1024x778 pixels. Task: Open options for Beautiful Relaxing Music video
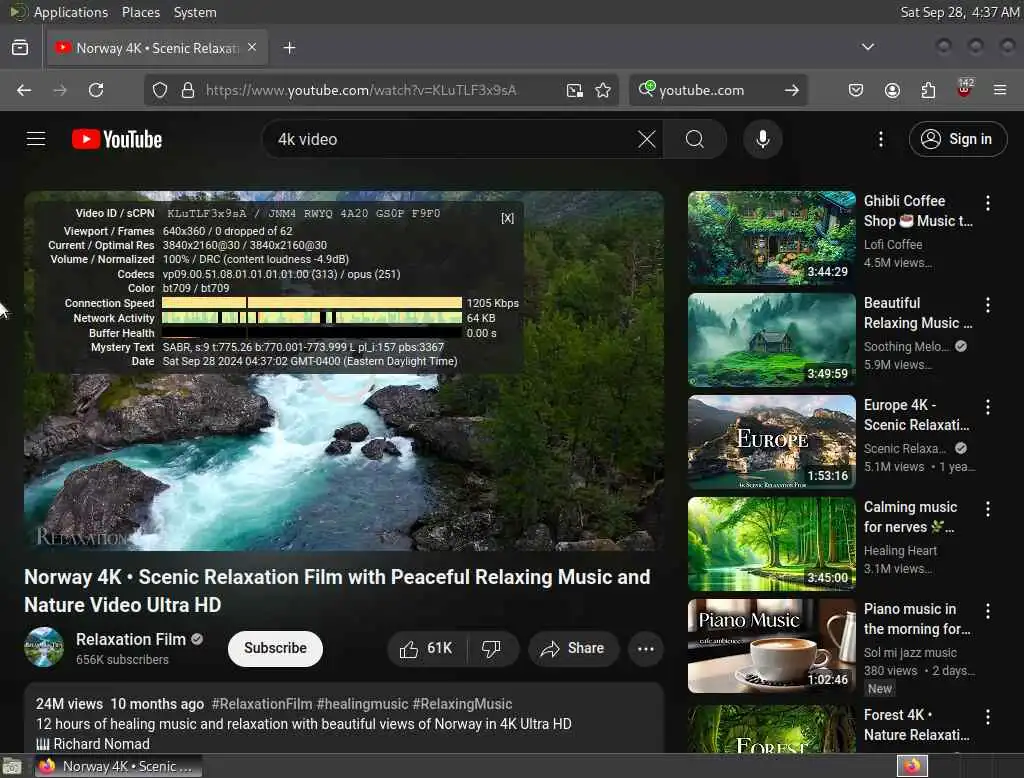[987, 305]
